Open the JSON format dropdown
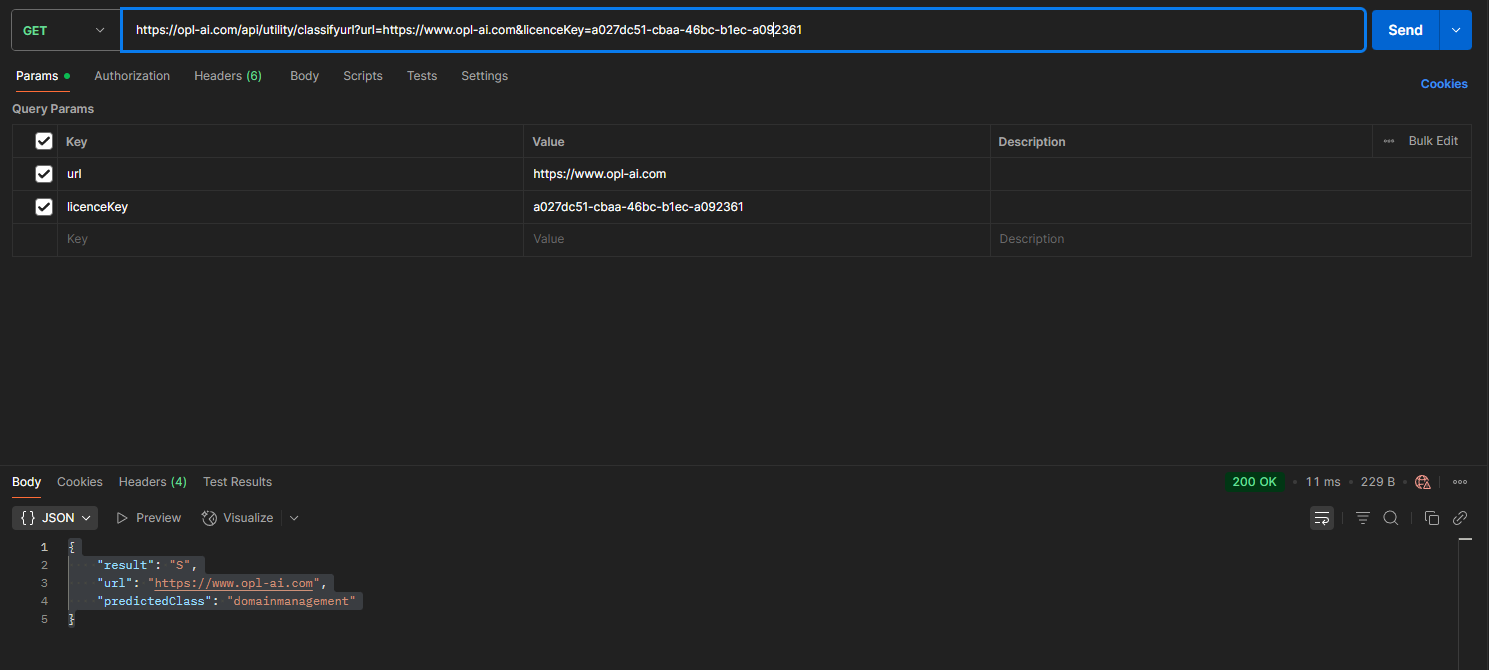Screen dimensions: 1489x670 coord(55,518)
